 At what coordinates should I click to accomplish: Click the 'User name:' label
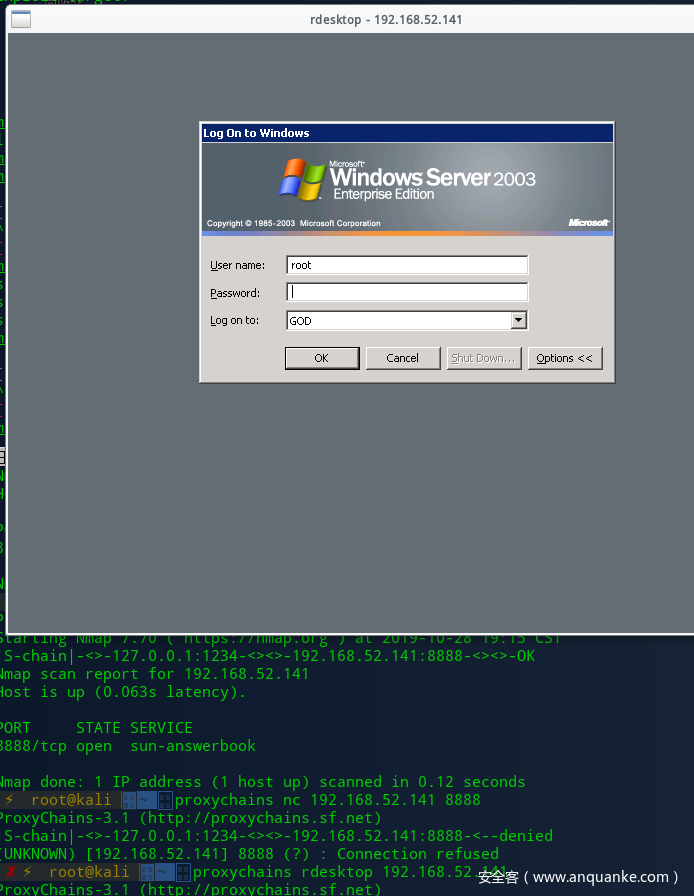click(237, 266)
